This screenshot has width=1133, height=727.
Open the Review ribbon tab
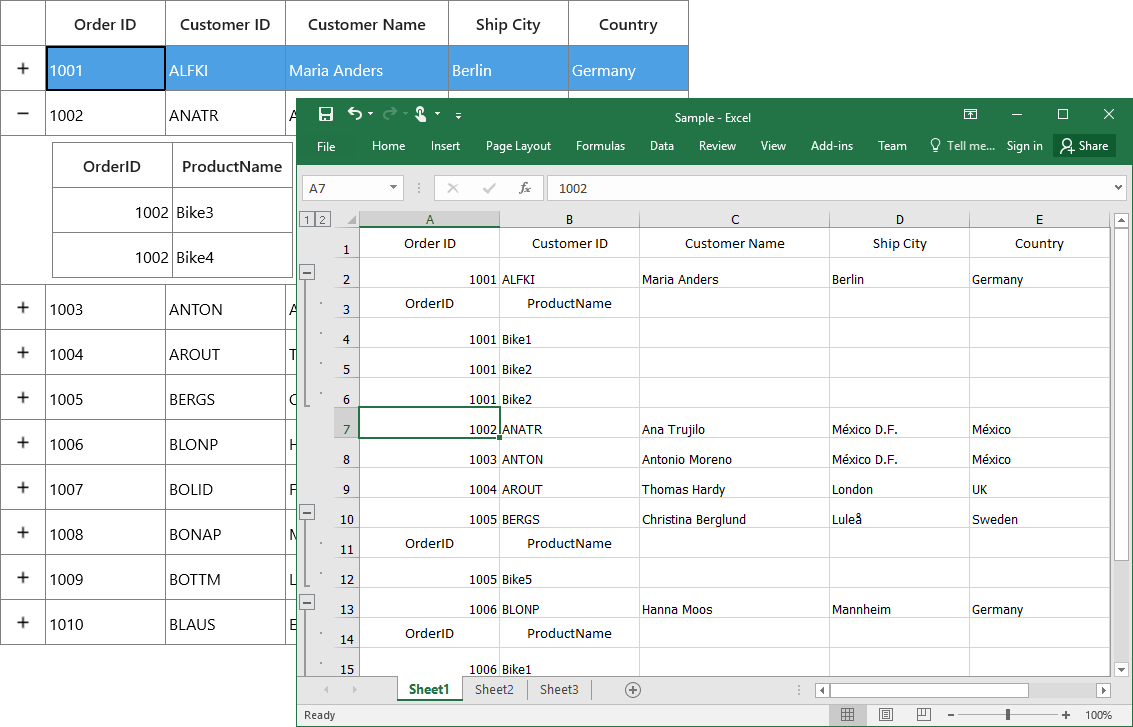tap(718, 146)
